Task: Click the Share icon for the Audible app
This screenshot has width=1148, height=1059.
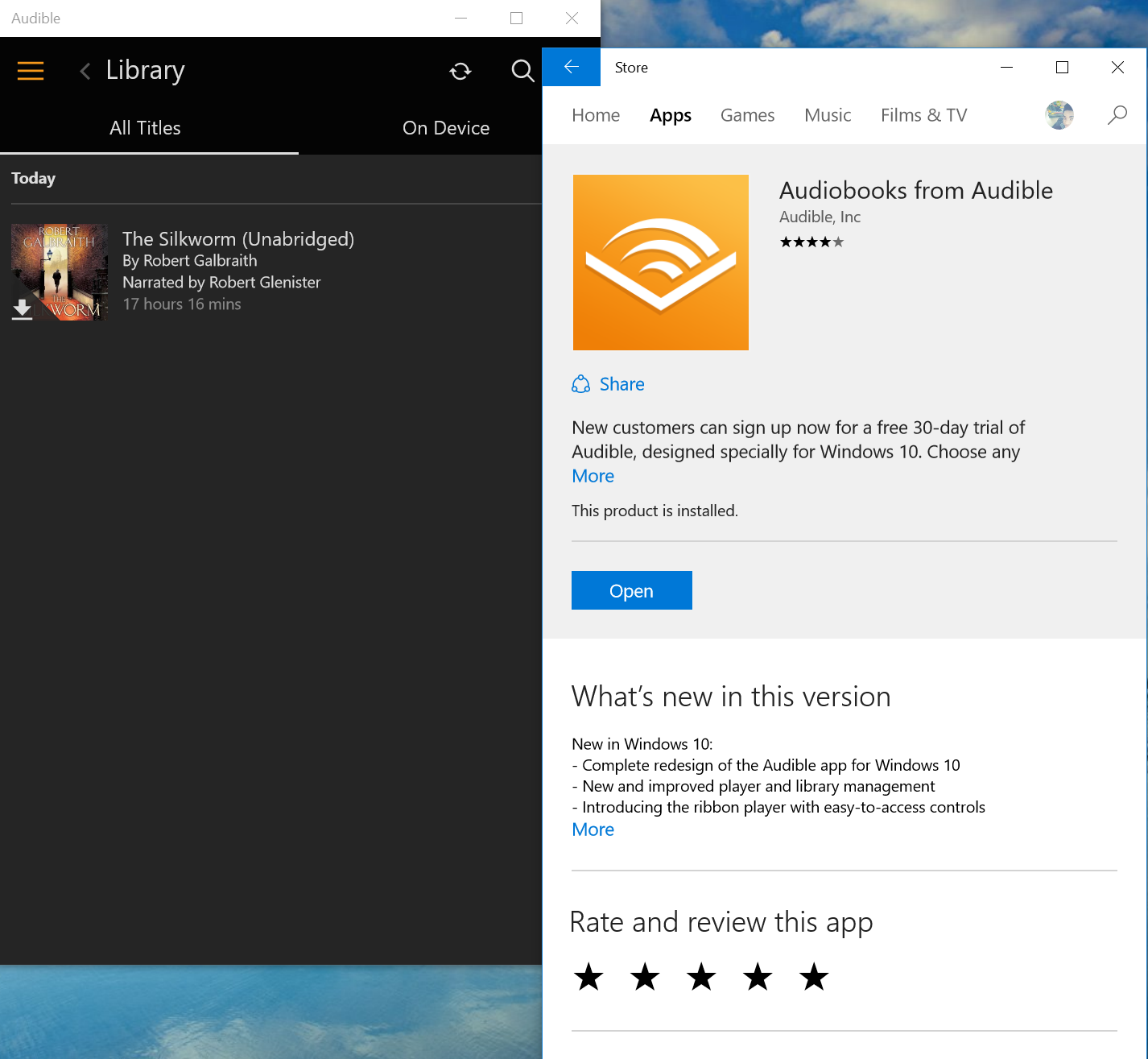Action: point(580,384)
